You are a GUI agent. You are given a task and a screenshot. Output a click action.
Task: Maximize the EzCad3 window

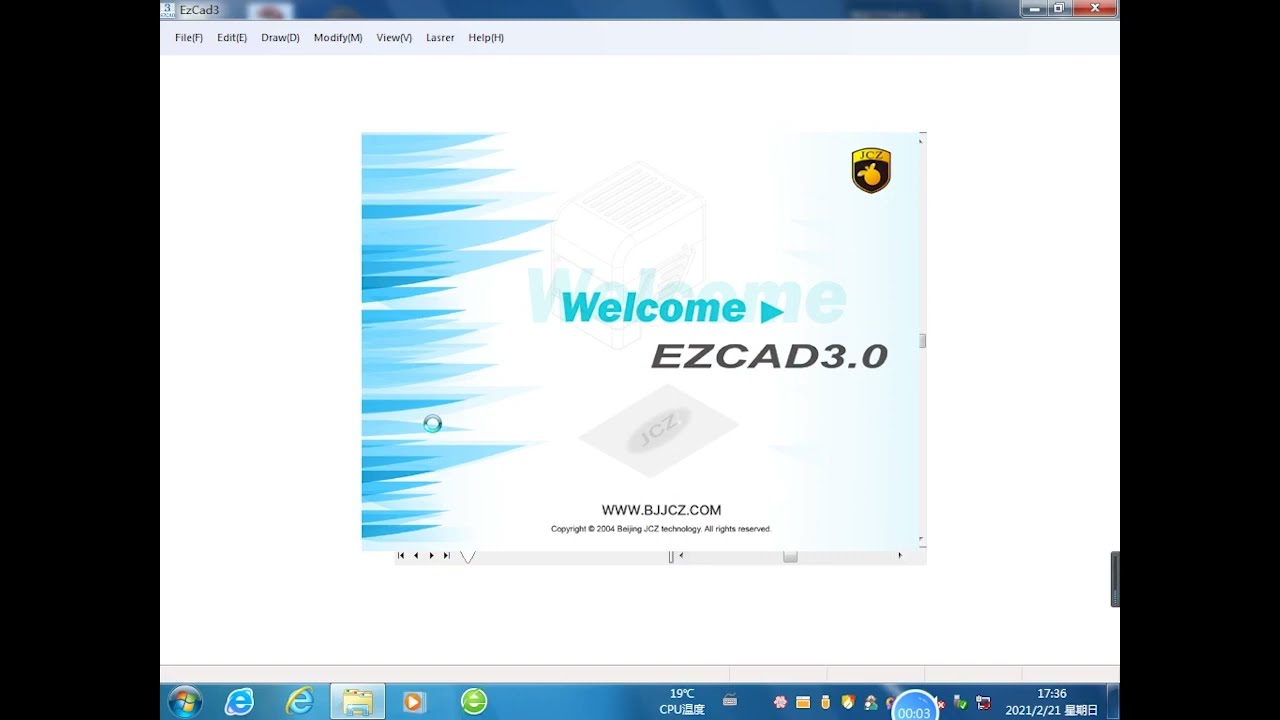1058,9
